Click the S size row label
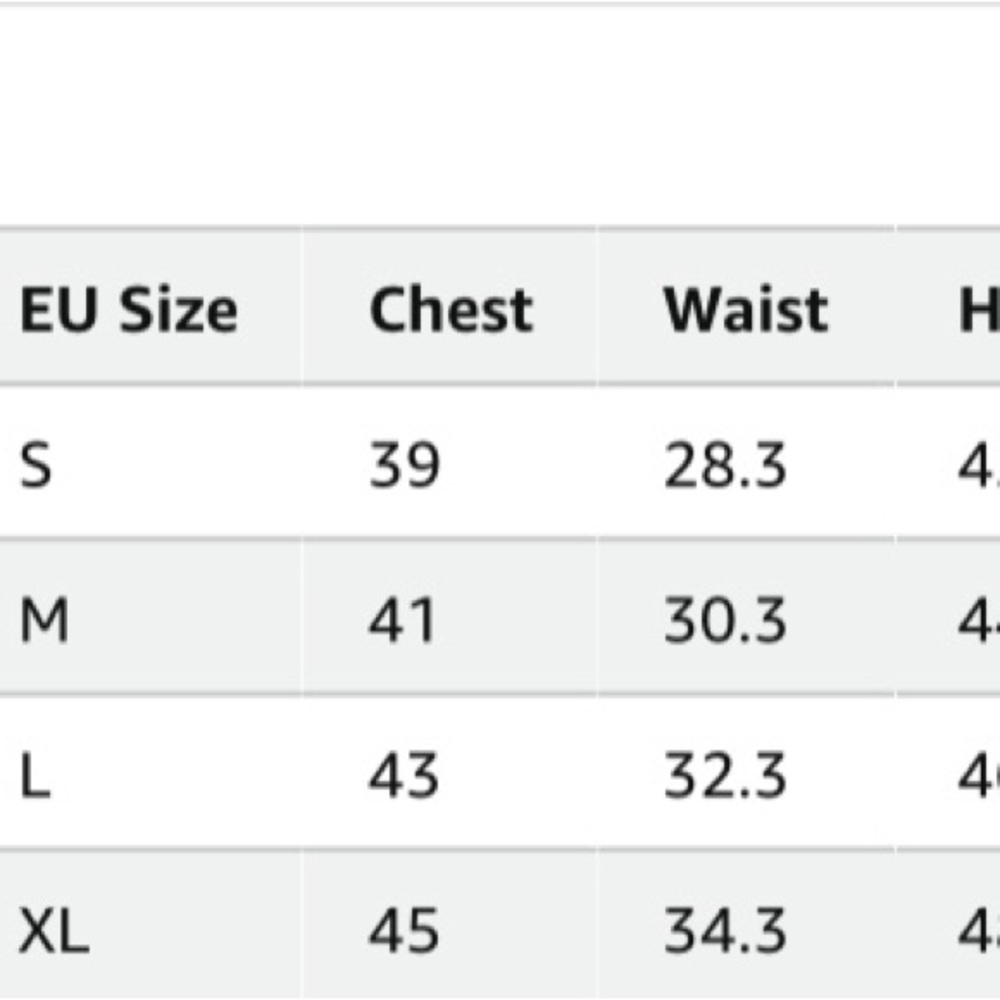This screenshot has height=1000, width=1000. click(36, 465)
